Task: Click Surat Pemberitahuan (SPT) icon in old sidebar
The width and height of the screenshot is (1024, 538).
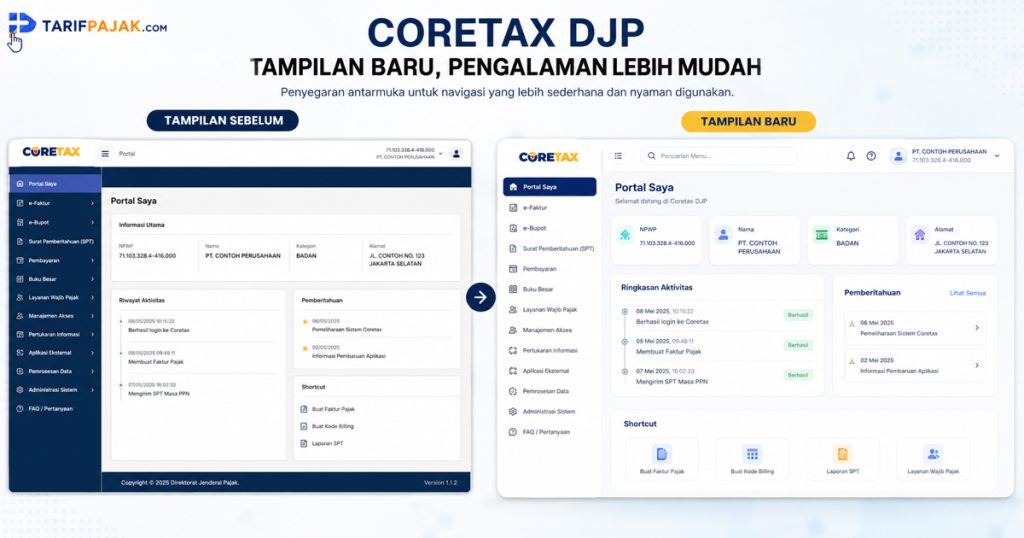Action: tap(20, 242)
